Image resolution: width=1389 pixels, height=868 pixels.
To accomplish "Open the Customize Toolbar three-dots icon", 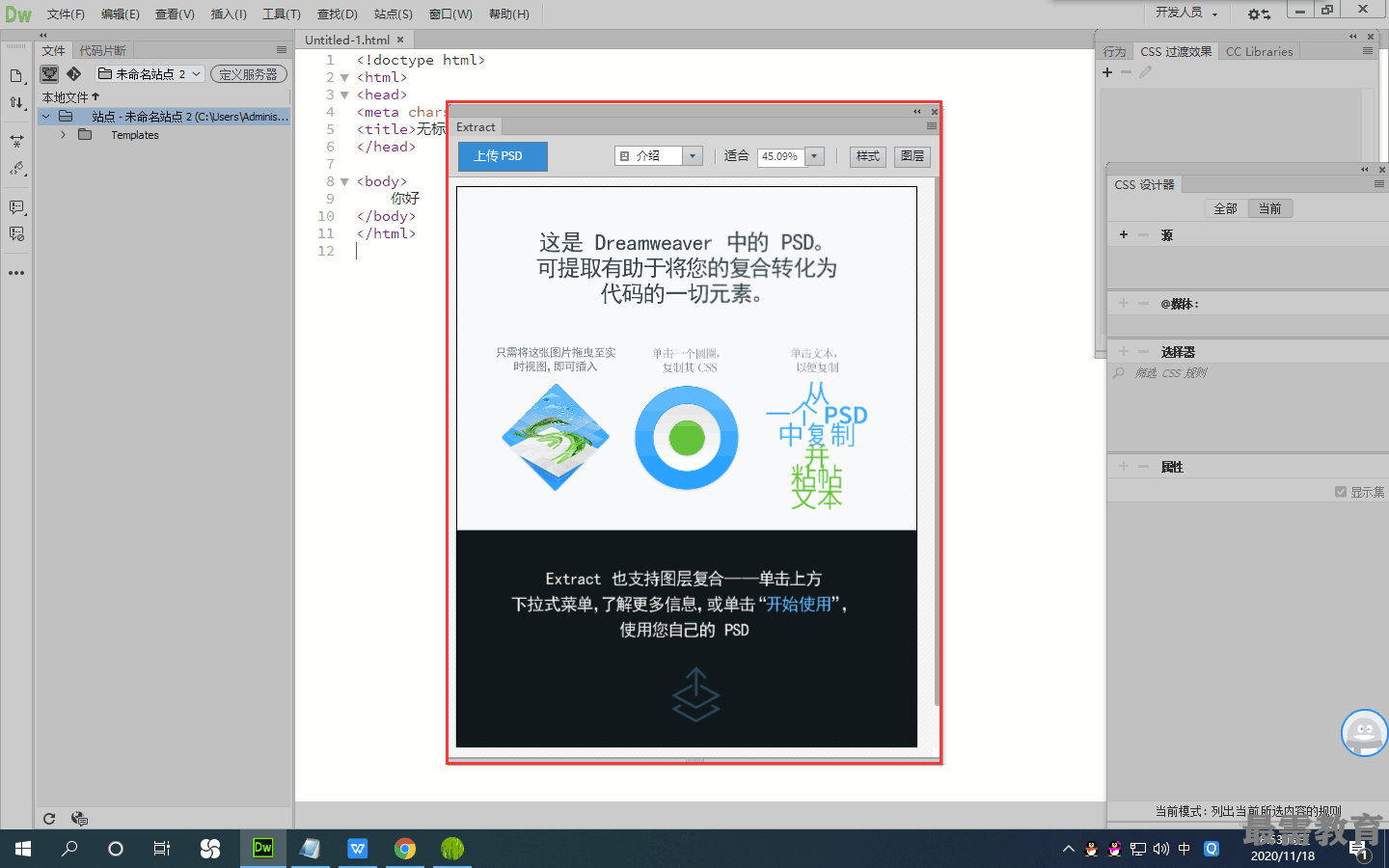I will tap(16, 273).
